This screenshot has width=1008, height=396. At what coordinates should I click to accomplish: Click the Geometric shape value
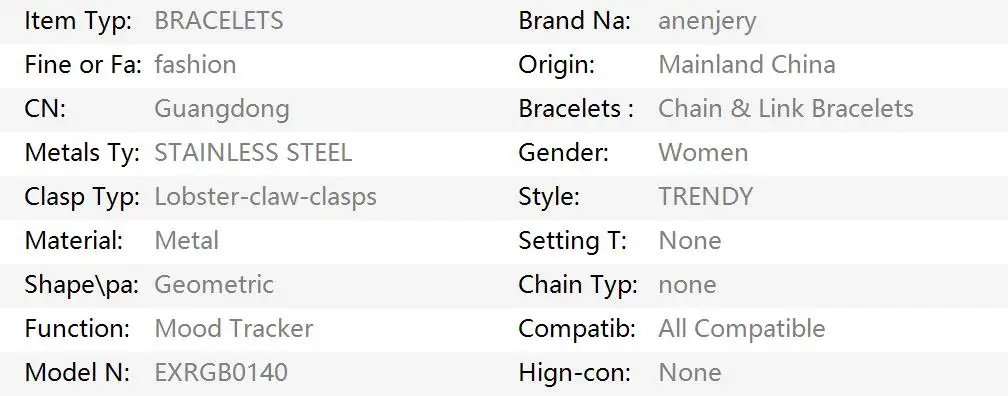click(x=215, y=284)
